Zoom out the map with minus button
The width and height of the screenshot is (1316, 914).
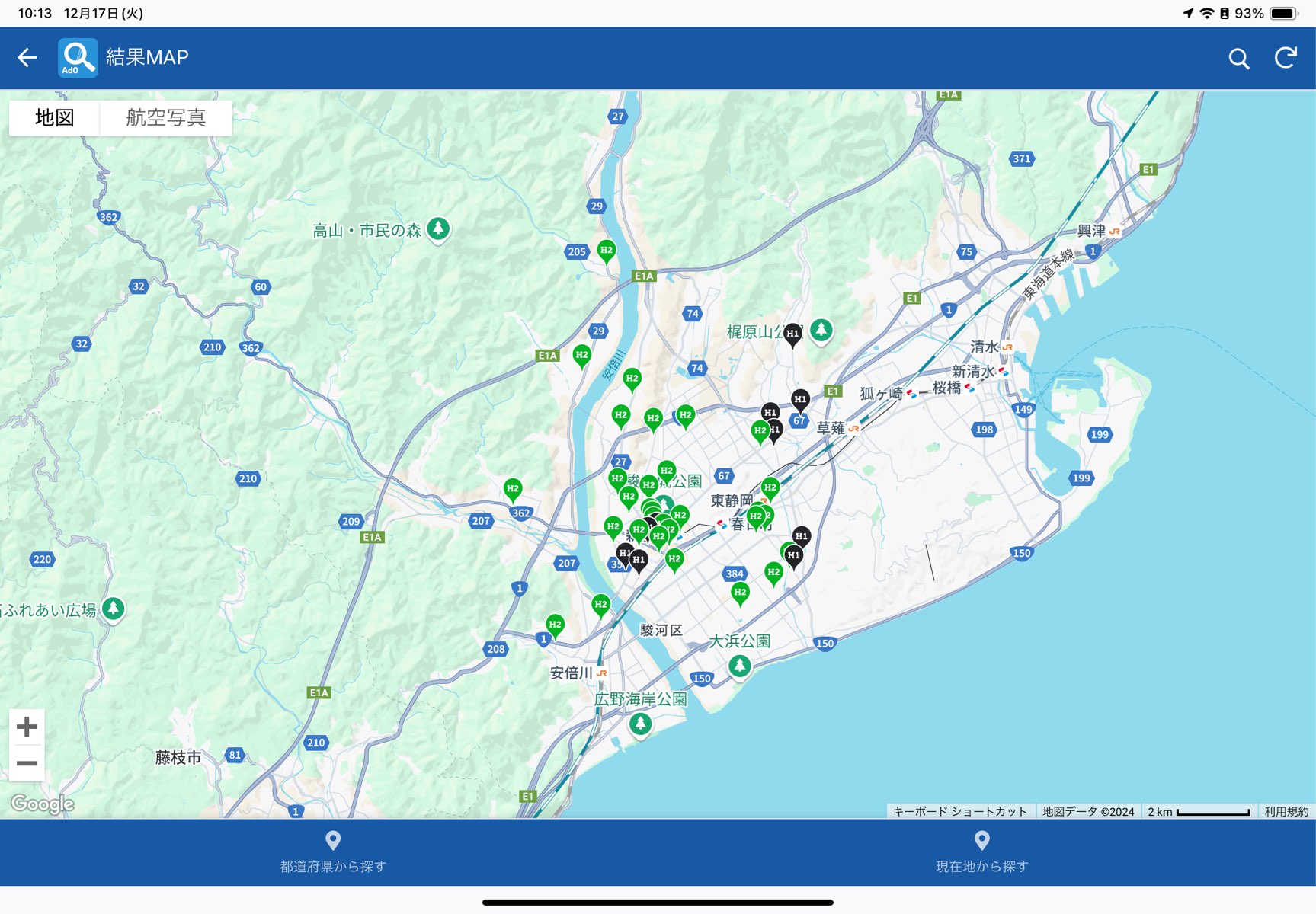[x=27, y=763]
